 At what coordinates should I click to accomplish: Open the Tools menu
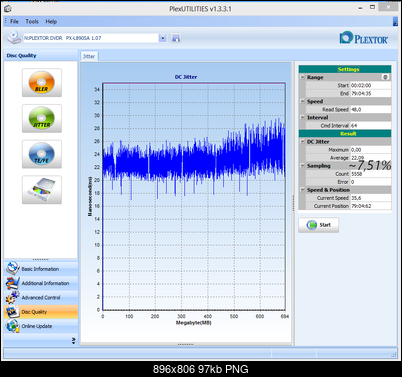coord(32,21)
